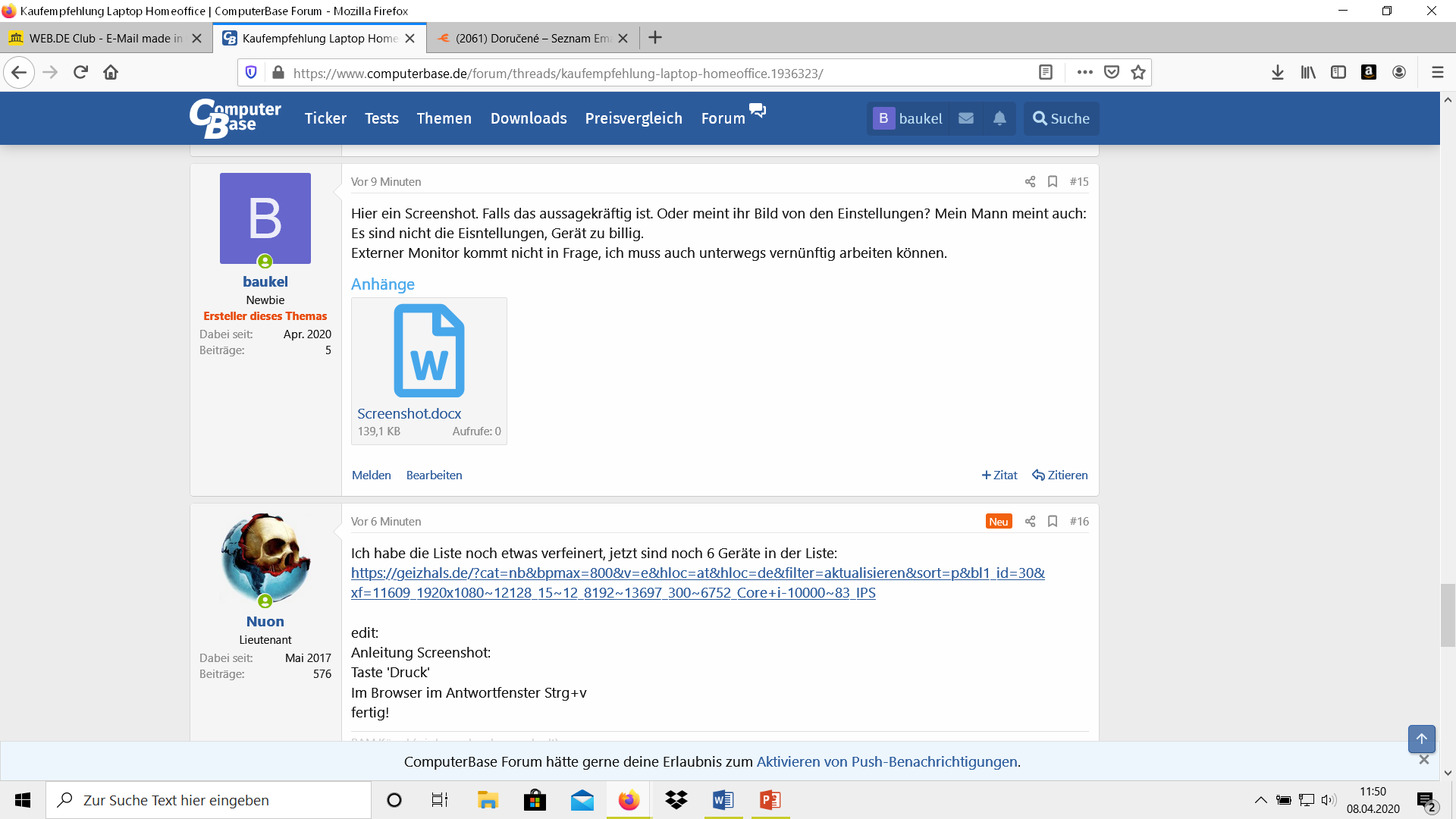Share post #15 via share icon
This screenshot has width=1456, height=819.
[1030, 181]
